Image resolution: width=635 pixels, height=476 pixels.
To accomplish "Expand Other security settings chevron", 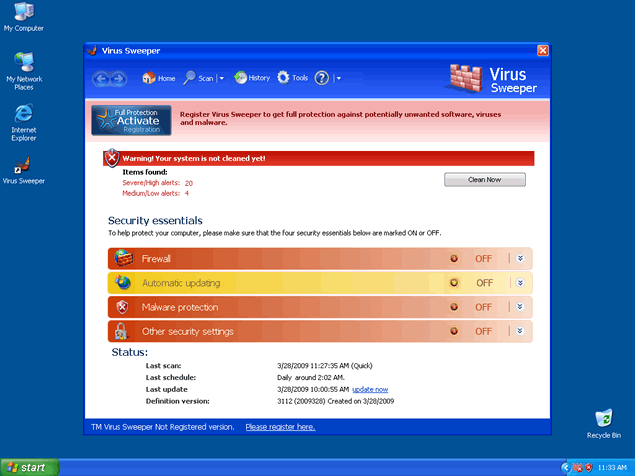I will point(520,331).
